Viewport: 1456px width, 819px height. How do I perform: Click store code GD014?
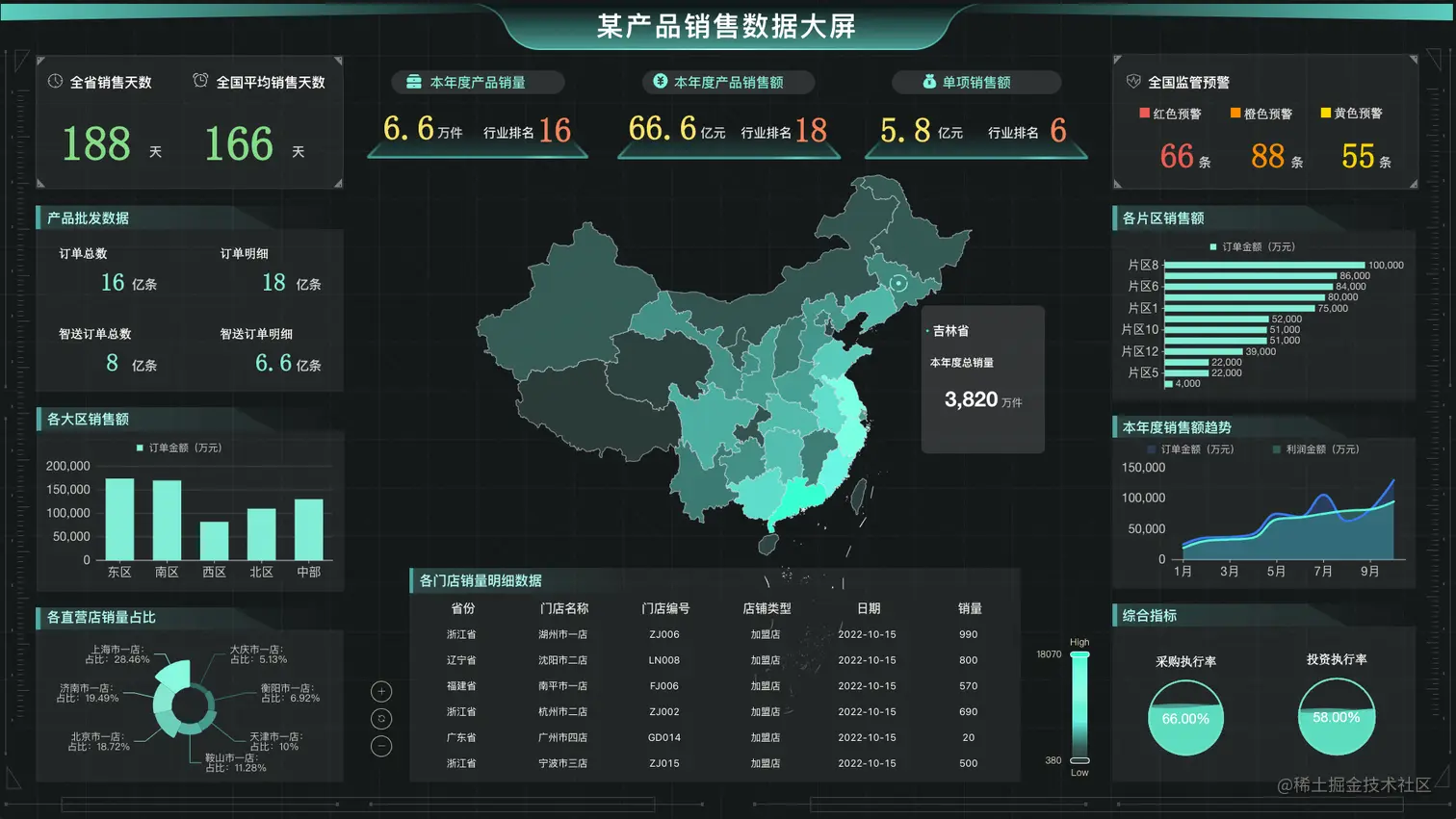click(x=664, y=737)
